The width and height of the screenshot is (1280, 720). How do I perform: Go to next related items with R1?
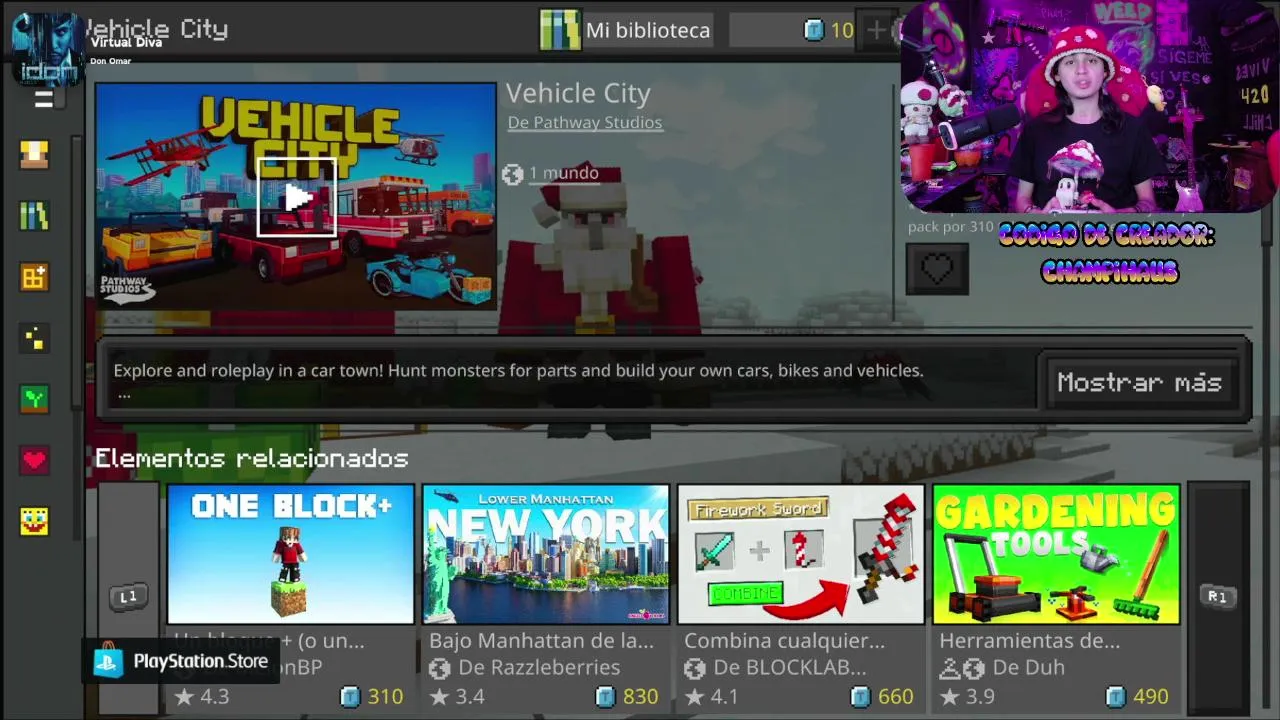point(1217,597)
